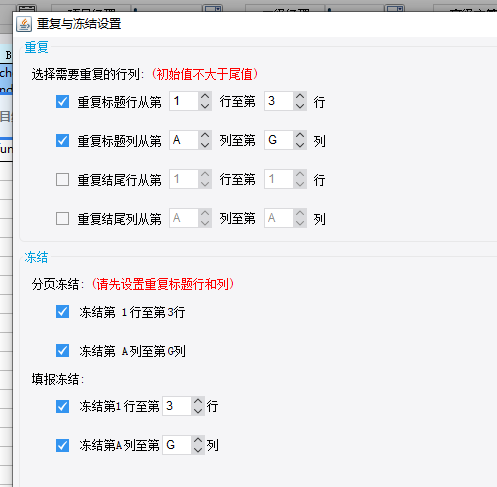Click the 重复与冻结设置 dialog title
The image size is (497, 487).
(x=79, y=24)
